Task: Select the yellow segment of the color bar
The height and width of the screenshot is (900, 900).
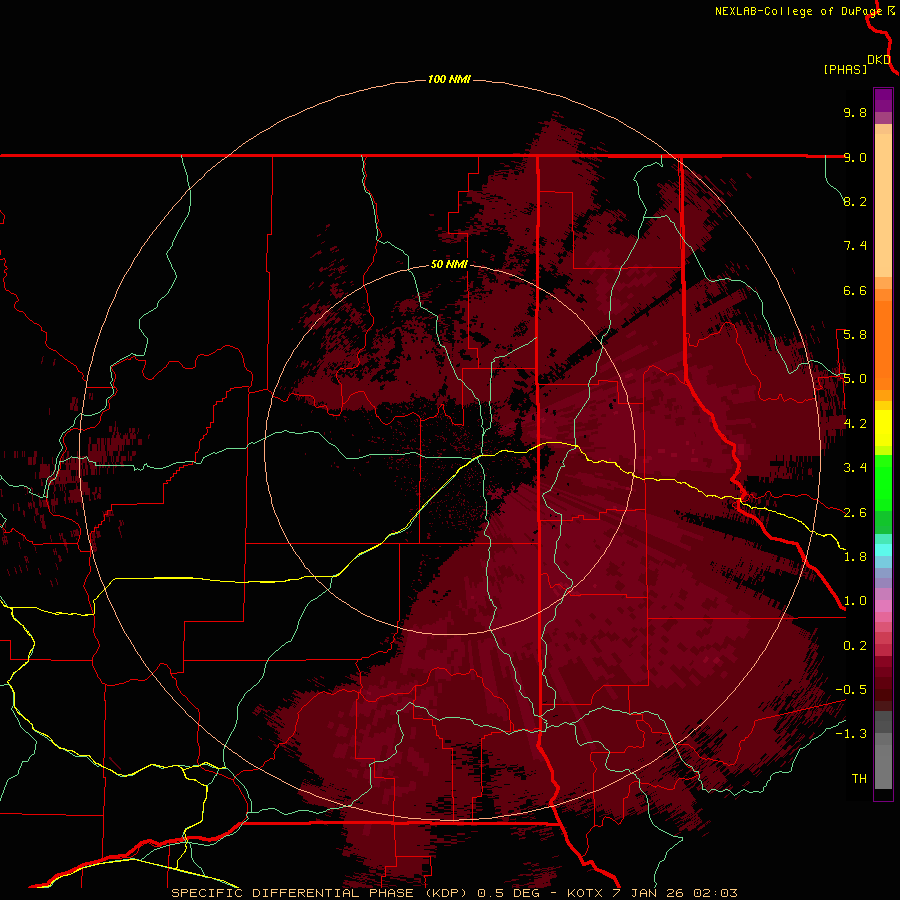Action: tap(883, 428)
